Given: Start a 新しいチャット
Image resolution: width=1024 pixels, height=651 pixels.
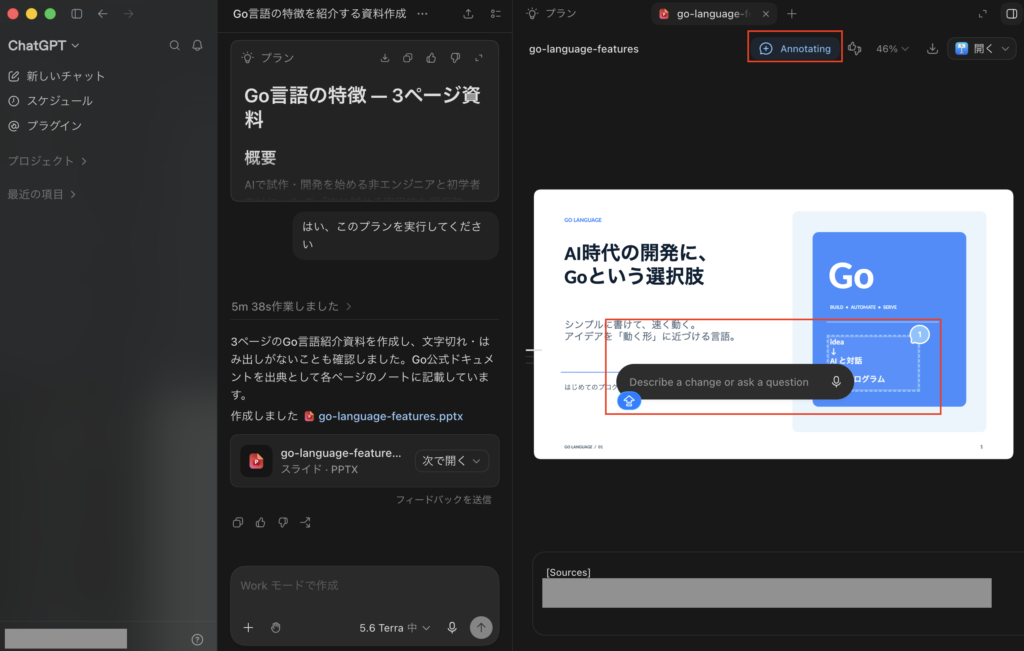Looking at the screenshot, I should pos(56,76).
